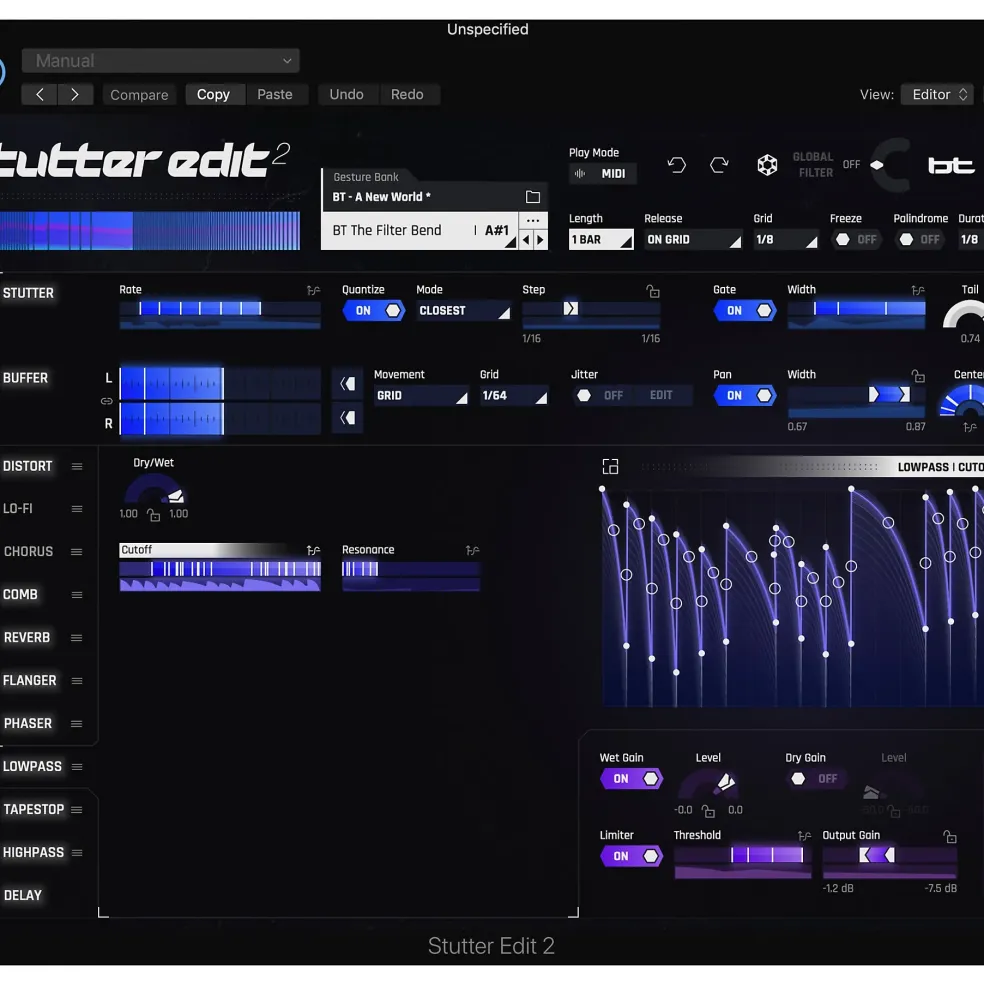
Task: Click the Rate curve editor icon
Action: point(313,290)
